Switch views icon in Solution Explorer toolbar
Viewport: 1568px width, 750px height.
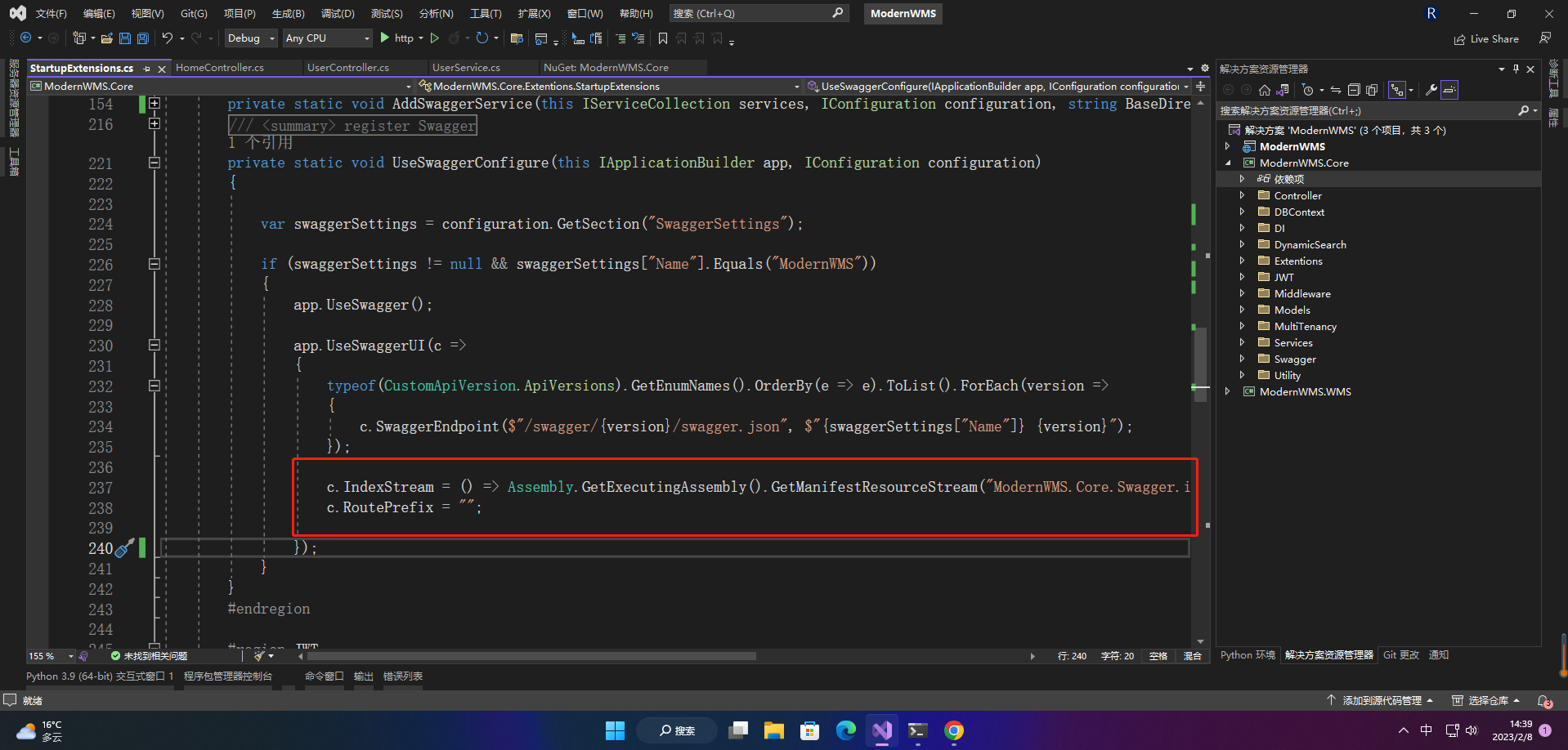pyautogui.click(x=1283, y=90)
